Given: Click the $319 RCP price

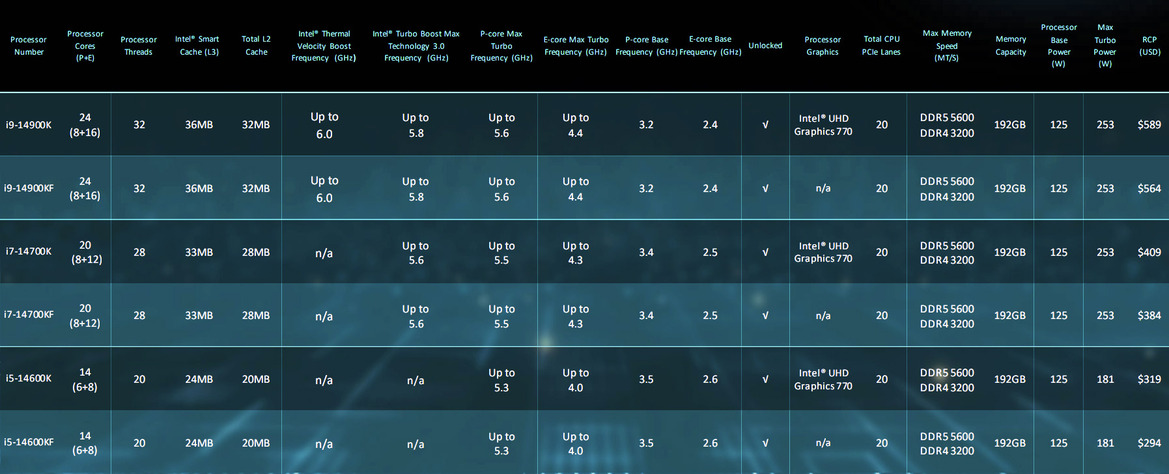Looking at the screenshot, I should pos(1150,379).
